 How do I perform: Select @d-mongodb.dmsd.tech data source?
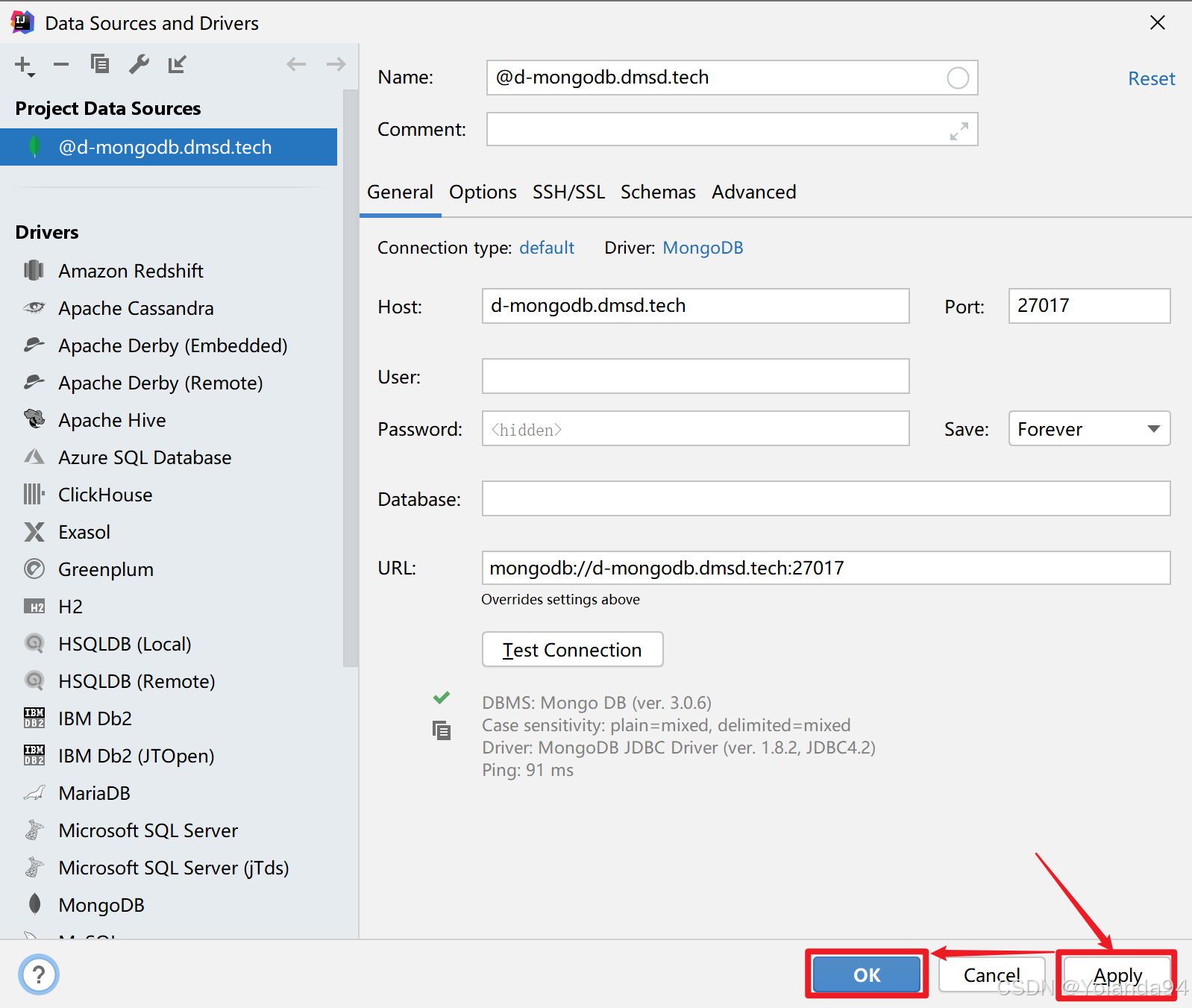[x=169, y=147]
